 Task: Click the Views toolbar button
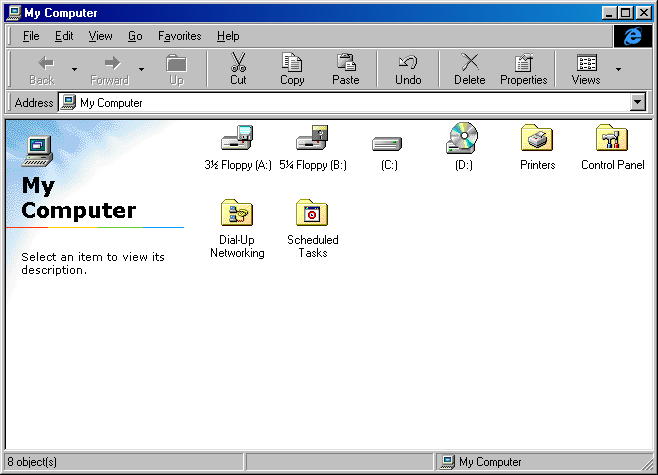coord(586,69)
